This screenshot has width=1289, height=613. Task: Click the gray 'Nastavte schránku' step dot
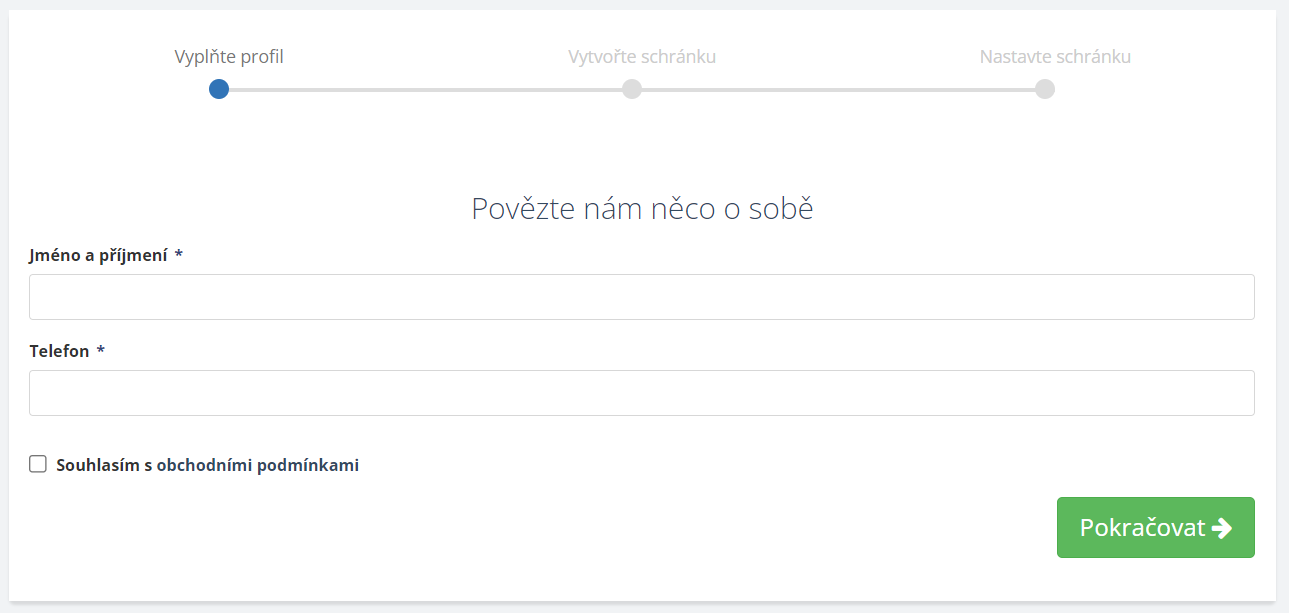point(1045,89)
